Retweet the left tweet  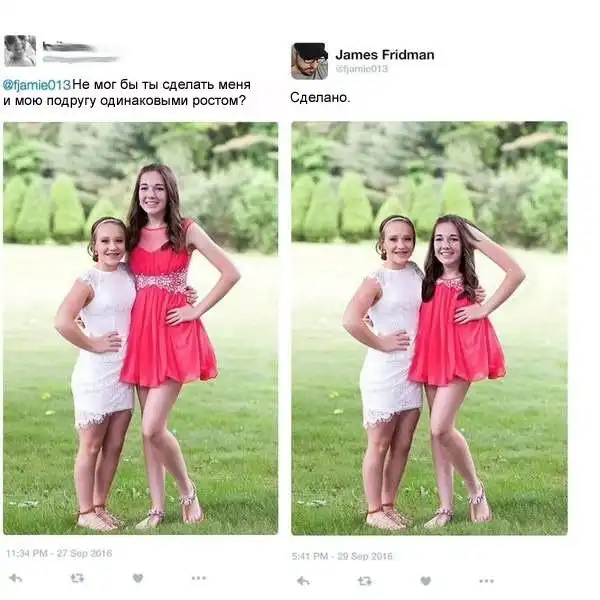click(x=77, y=578)
